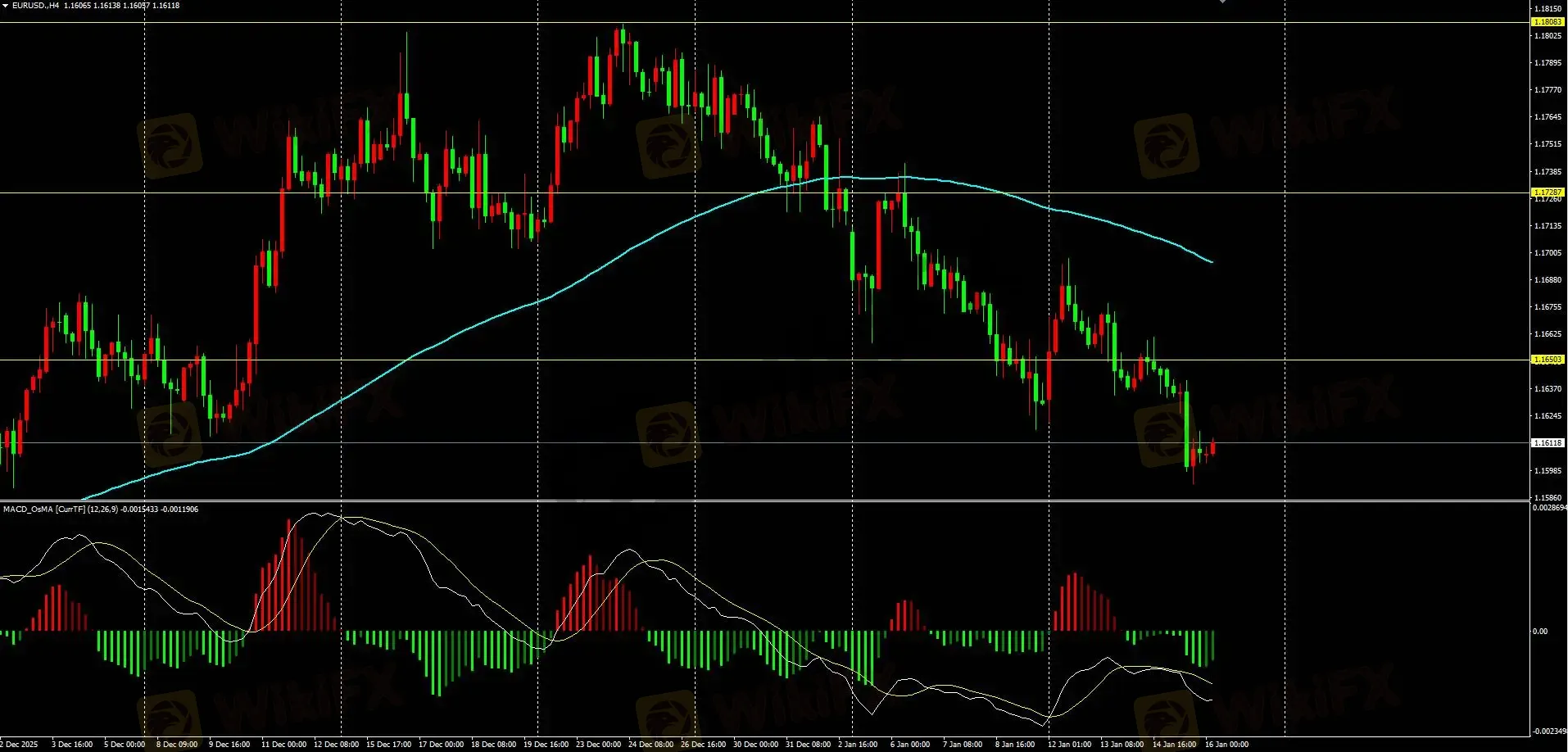Click the EURUSD.,H4 chart title text
Viewport: 1568px width, 752px height.
click(35, 6)
